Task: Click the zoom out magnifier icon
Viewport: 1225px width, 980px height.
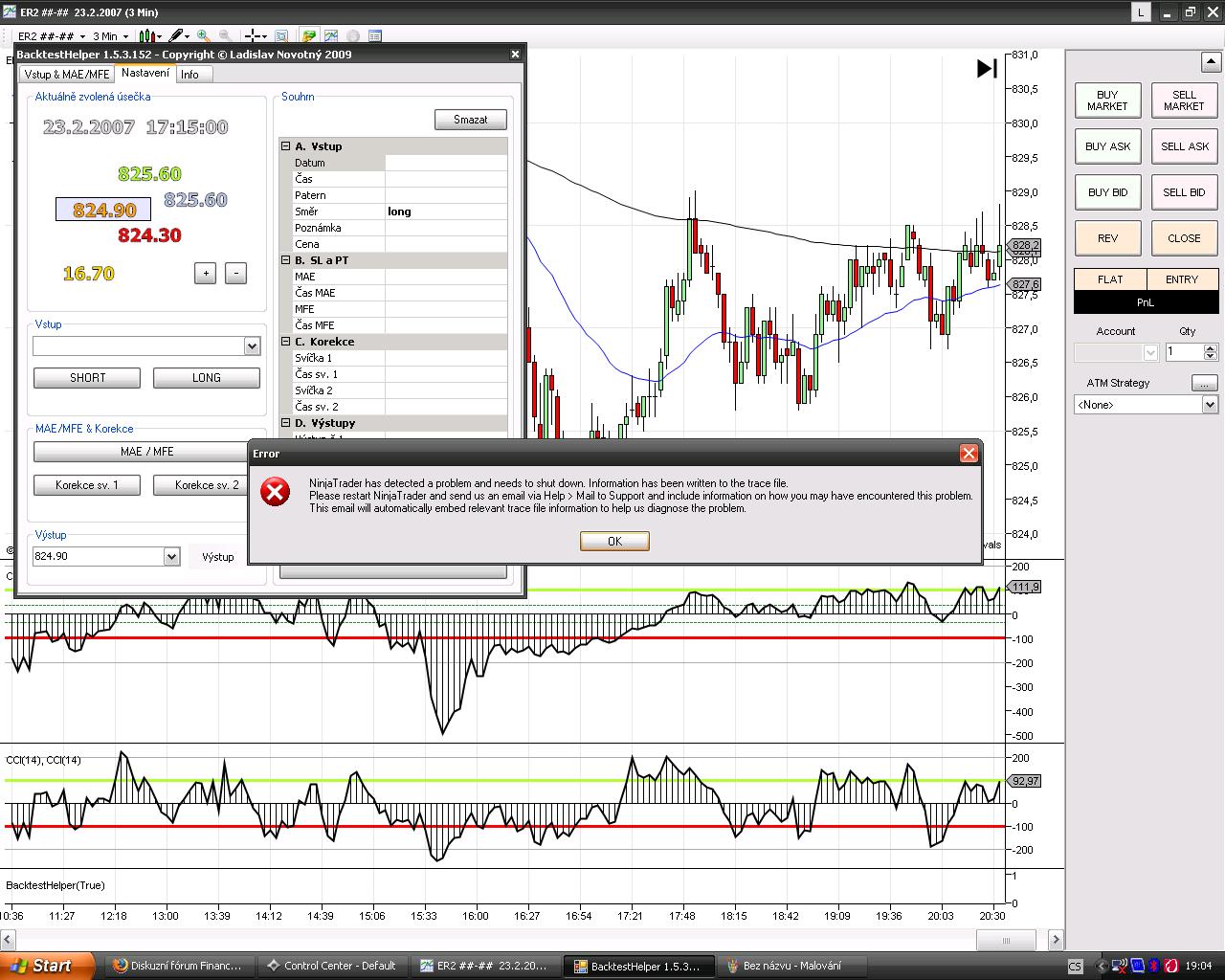Action: tap(225, 36)
